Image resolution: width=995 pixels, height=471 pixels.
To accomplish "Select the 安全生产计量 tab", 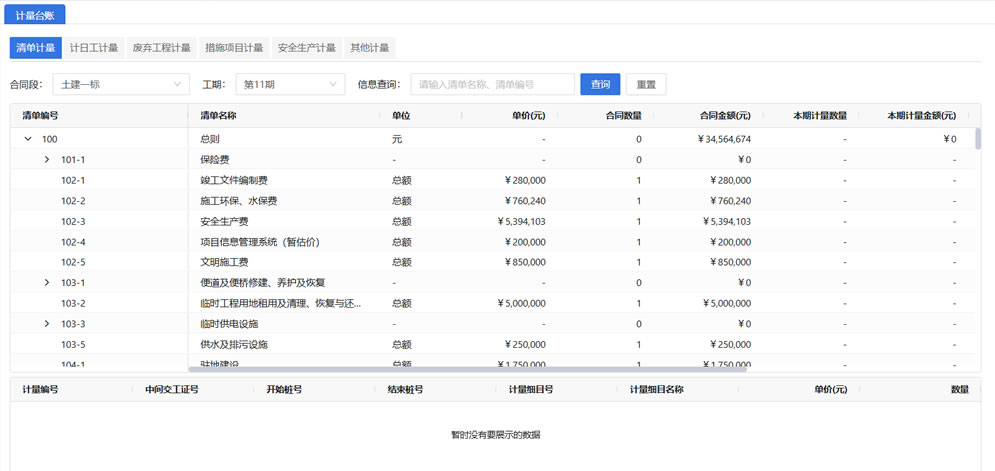I will [x=306, y=48].
